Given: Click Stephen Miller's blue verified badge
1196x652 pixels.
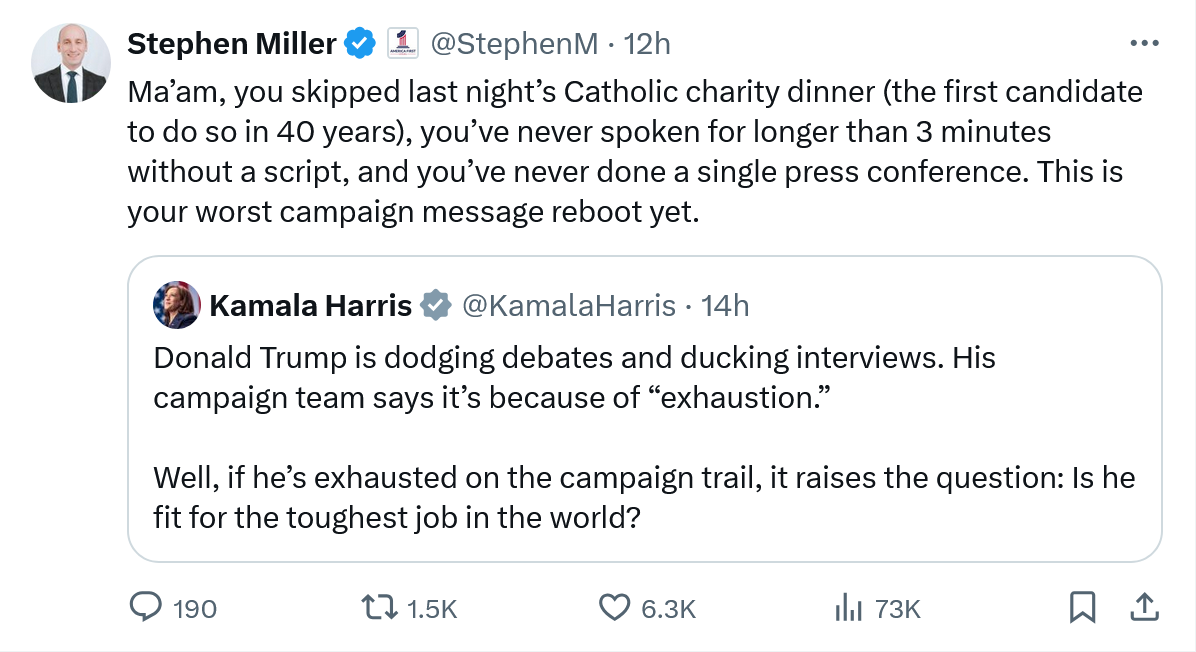Looking at the screenshot, I should pyautogui.click(x=360, y=44).
